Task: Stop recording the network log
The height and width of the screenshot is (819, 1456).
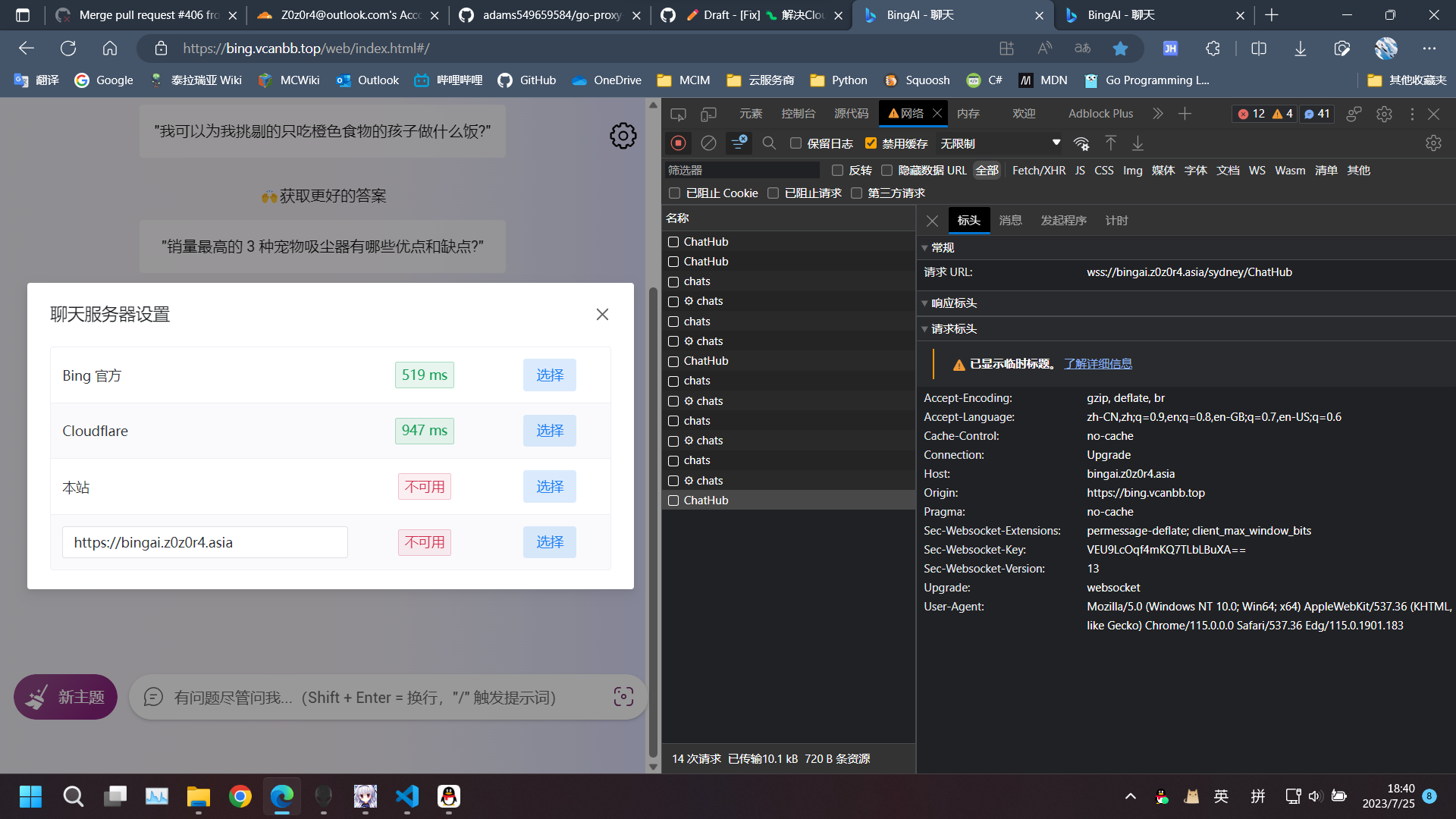Action: pos(678,143)
